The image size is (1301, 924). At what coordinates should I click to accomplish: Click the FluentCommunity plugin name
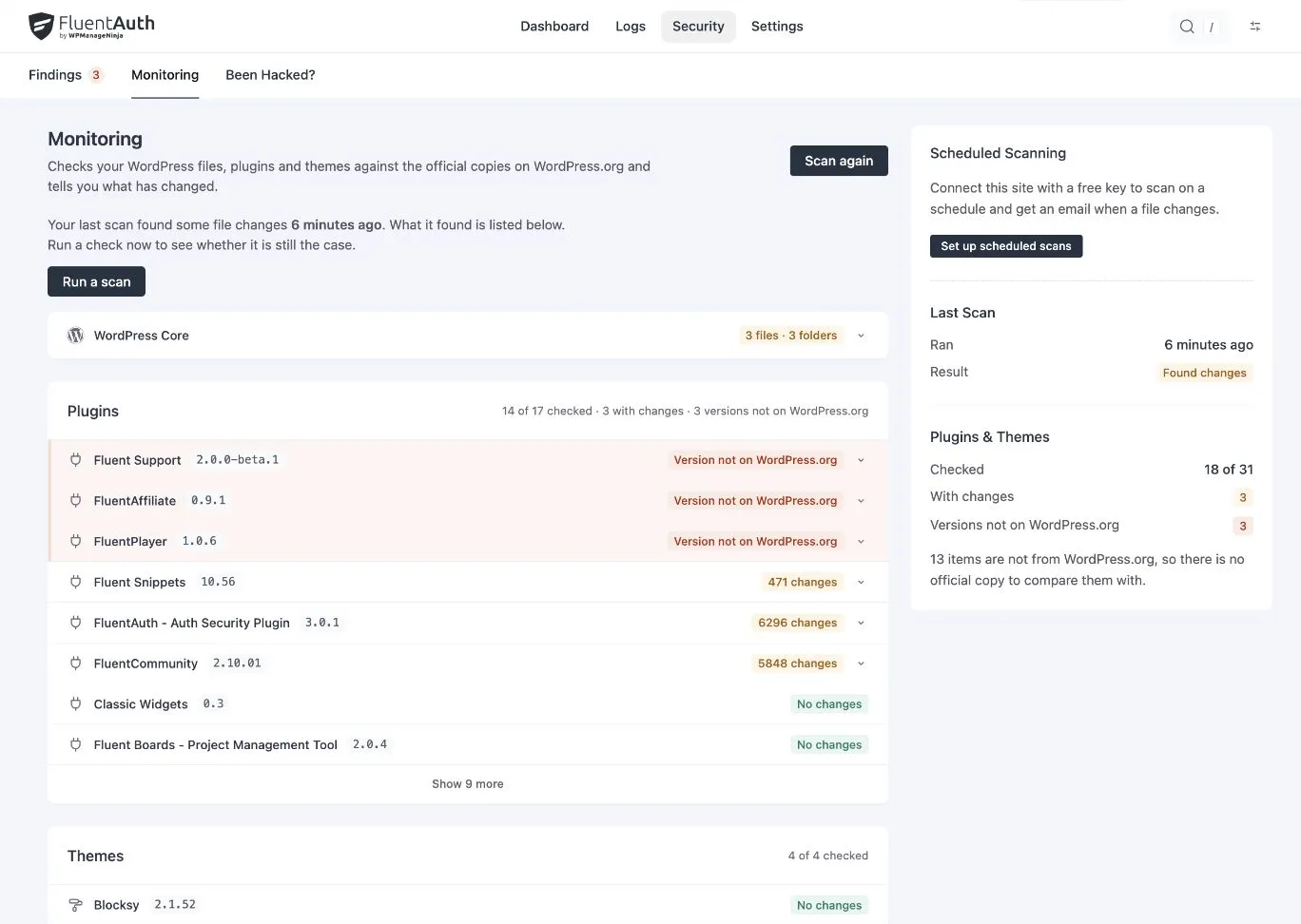point(146,664)
